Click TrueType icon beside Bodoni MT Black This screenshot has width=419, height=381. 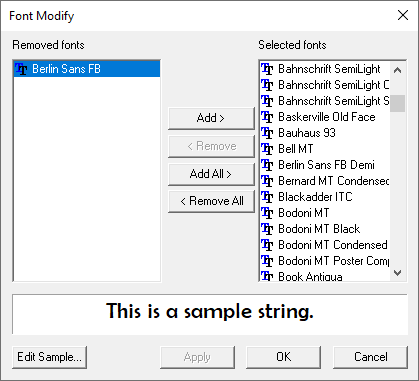[x=267, y=229]
